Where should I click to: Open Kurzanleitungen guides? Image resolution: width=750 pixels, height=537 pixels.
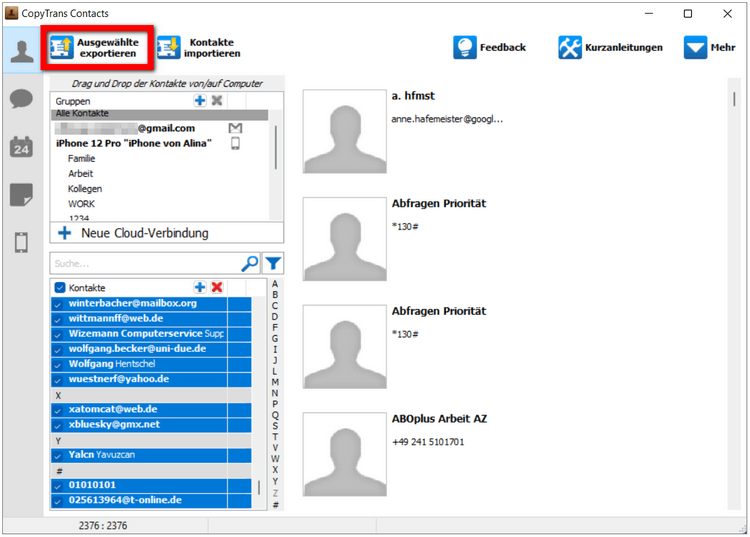610,47
